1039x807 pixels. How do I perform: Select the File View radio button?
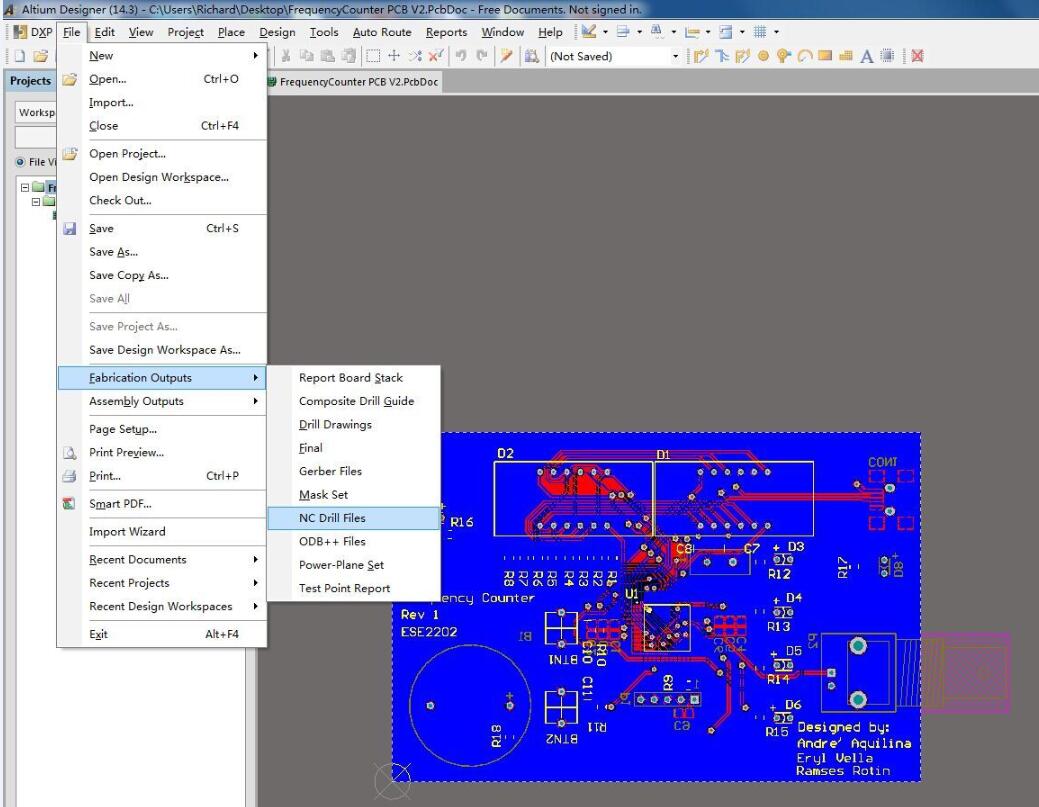point(21,162)
